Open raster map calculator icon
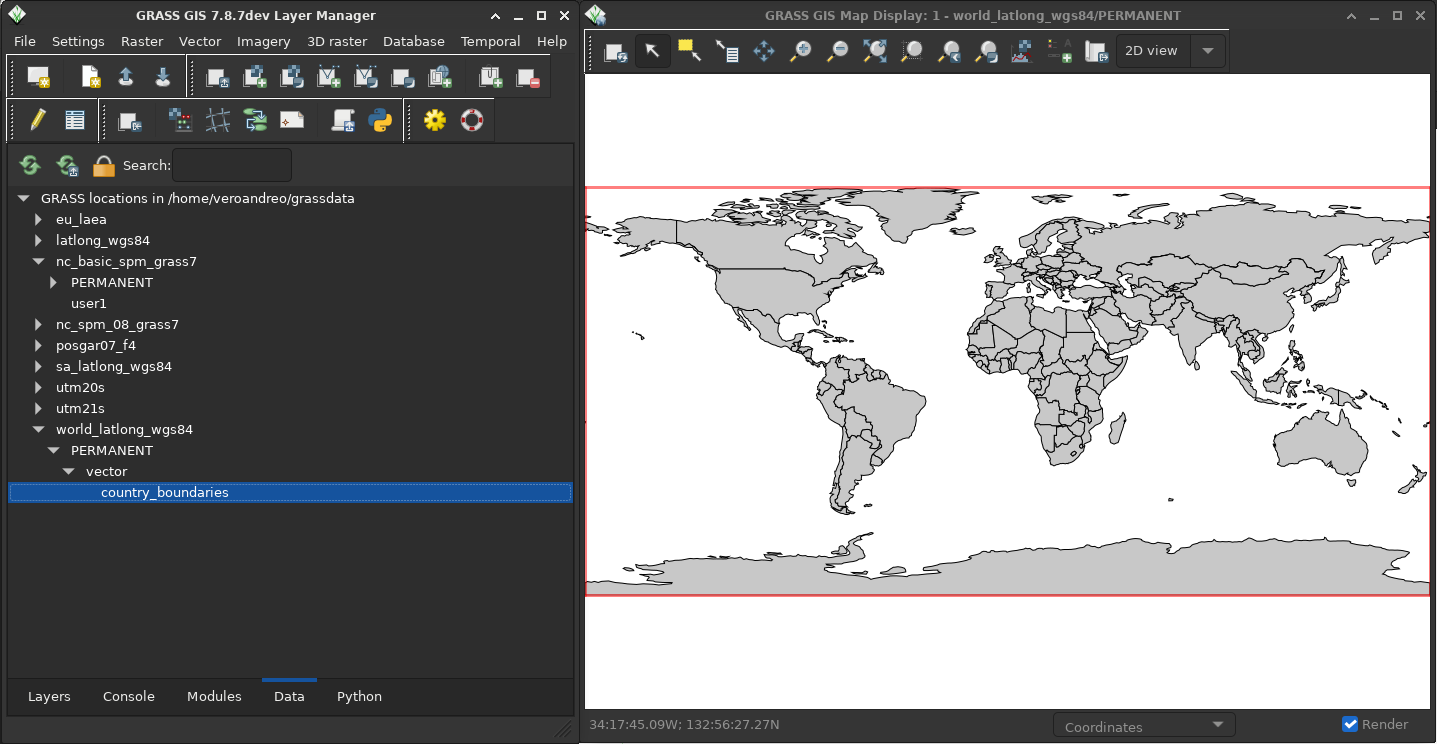This screenshot has height=744, width=1437. 181,120
